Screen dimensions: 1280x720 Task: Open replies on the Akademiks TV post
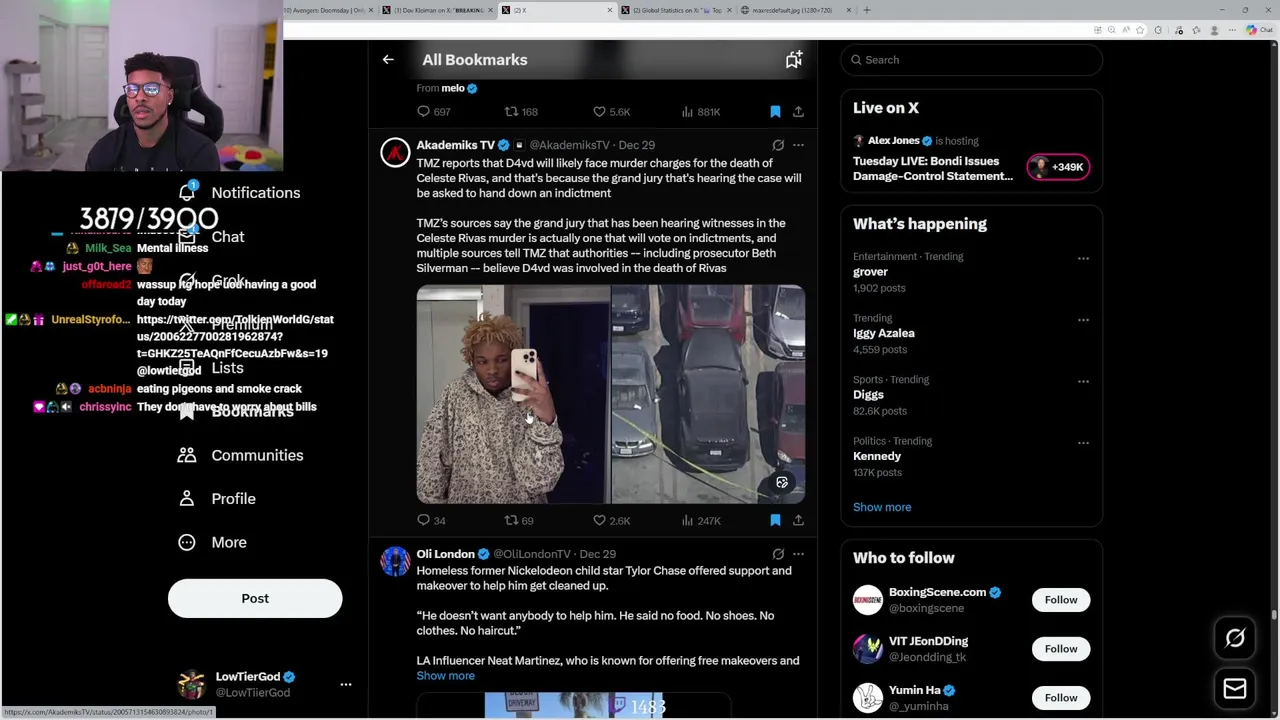coord(431,520)
